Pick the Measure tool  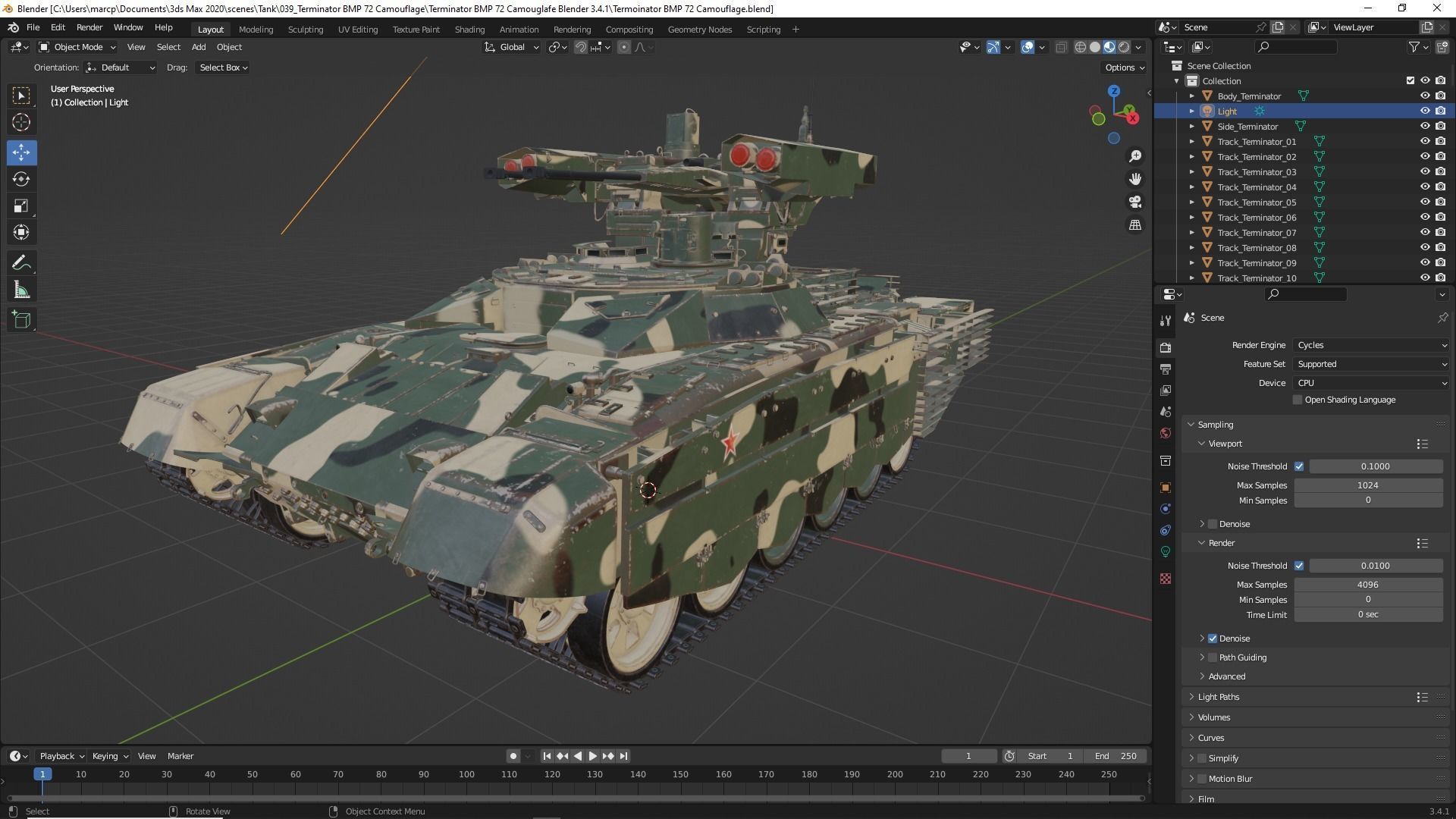coord(21,290)
